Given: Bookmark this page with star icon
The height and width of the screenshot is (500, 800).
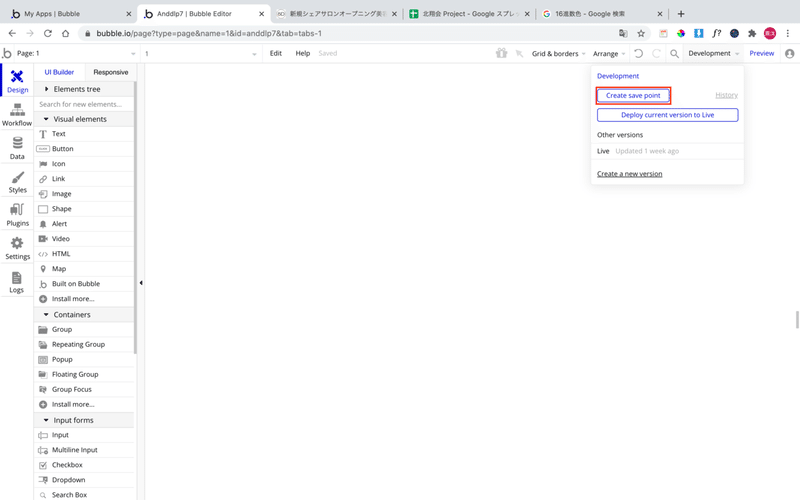Looking at the screenshot, I should coord(641,33).
